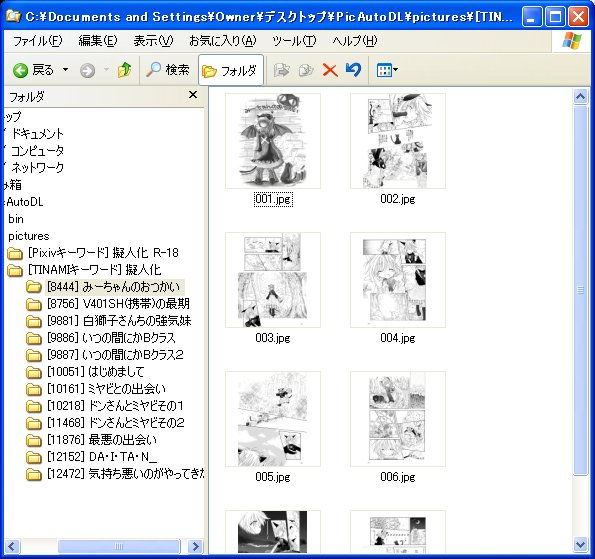Click the Move To folder icon
595x559 pixels.
(x=282, y=70)
